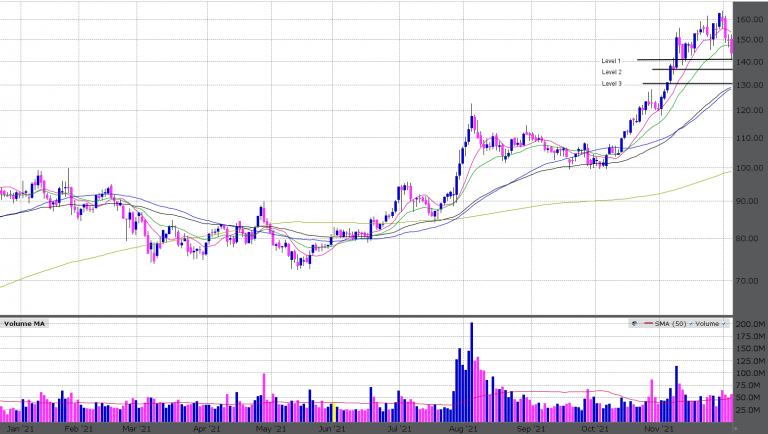The image size is (768, 434).
Task: Click the red SMA line swatch in legend
Action: click(647, 324)
